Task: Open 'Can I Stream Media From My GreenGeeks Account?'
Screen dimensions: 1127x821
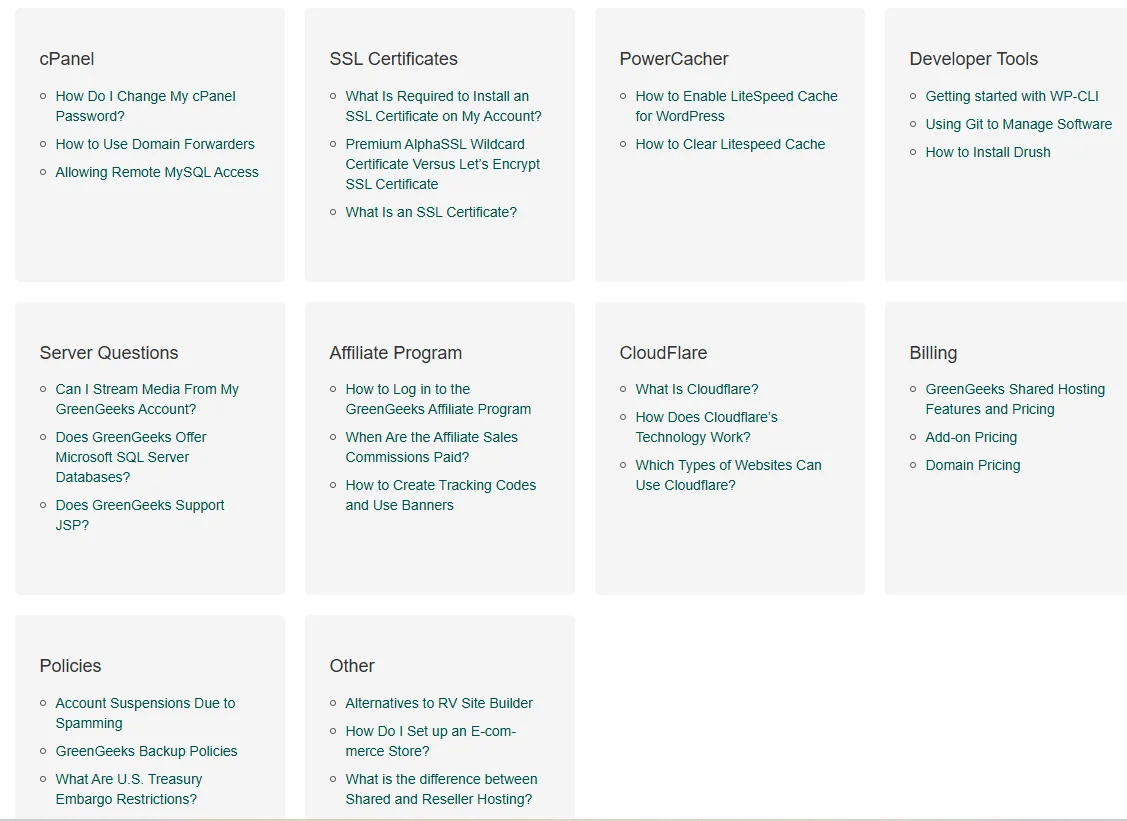Action: tap(147, 399)
